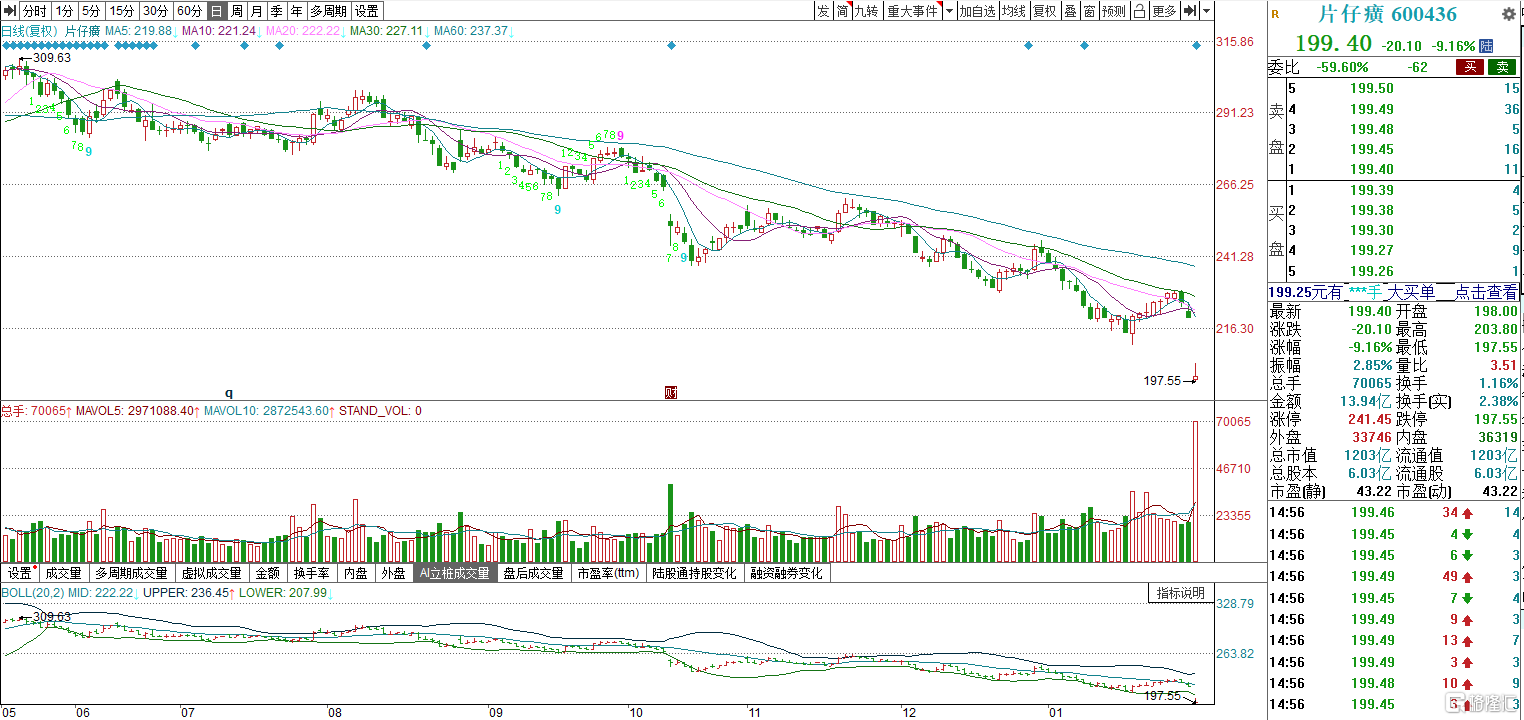This screenshot has width=1524, height=720.
Task: Select 金额 indicator tab
Action: pyautogui.click(x=268, y=574)
